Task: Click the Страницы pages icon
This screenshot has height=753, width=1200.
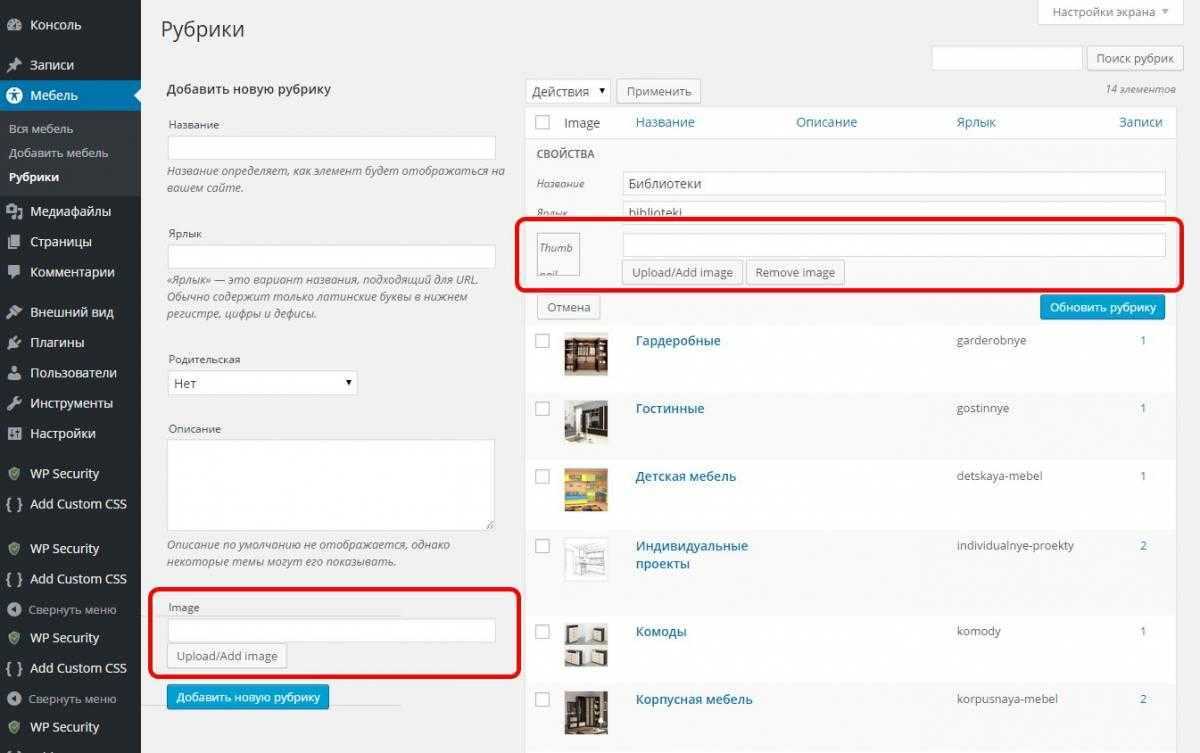Action: 14,242
